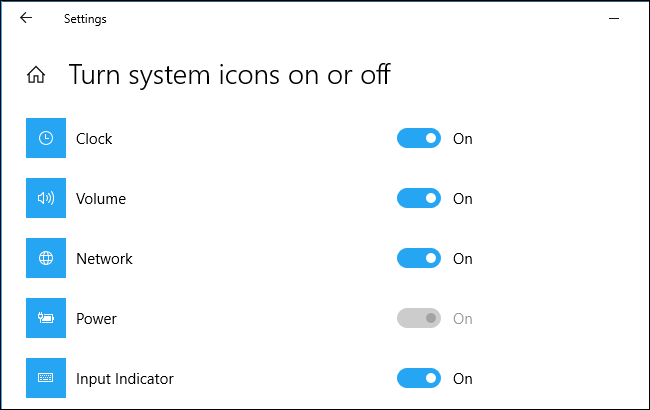Click the Clock label text

pos(94,139)
